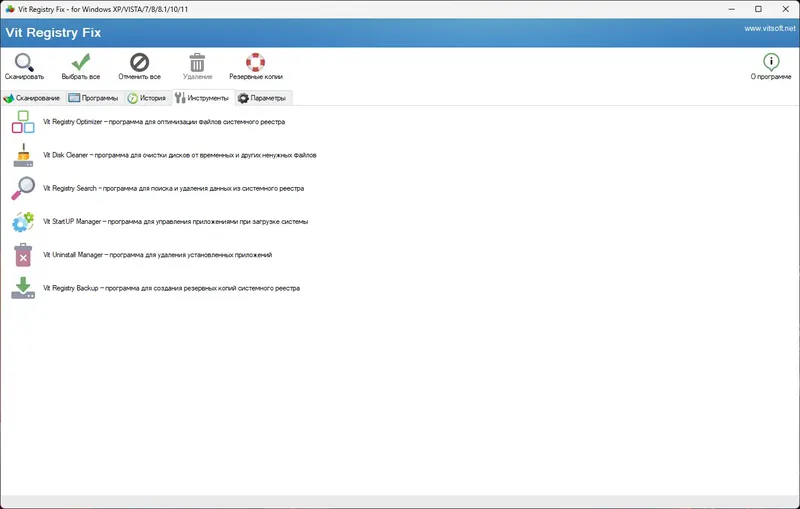The image size is (800, 509).
Task: Open the История tab
Action: click(147, 98)
